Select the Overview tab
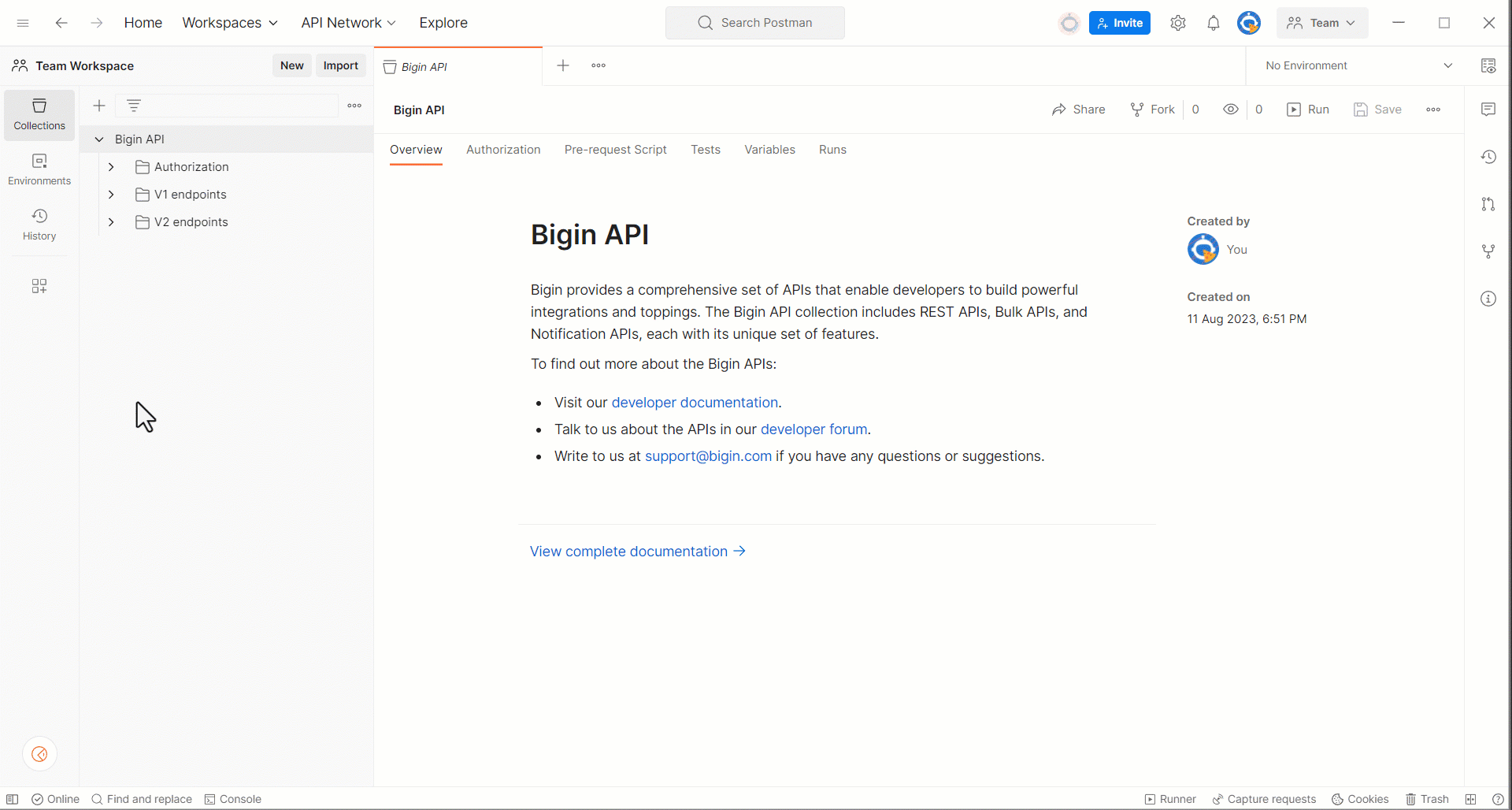This screenshot has width=1512, height=810. [x=416, y=150]
